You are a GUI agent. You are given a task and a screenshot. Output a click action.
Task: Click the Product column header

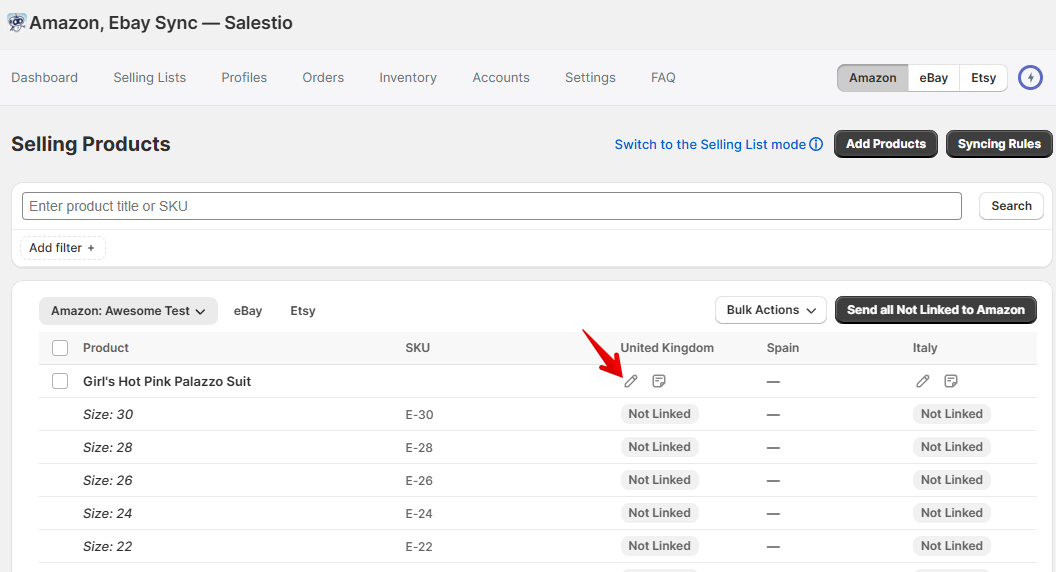tap(106, 348)
